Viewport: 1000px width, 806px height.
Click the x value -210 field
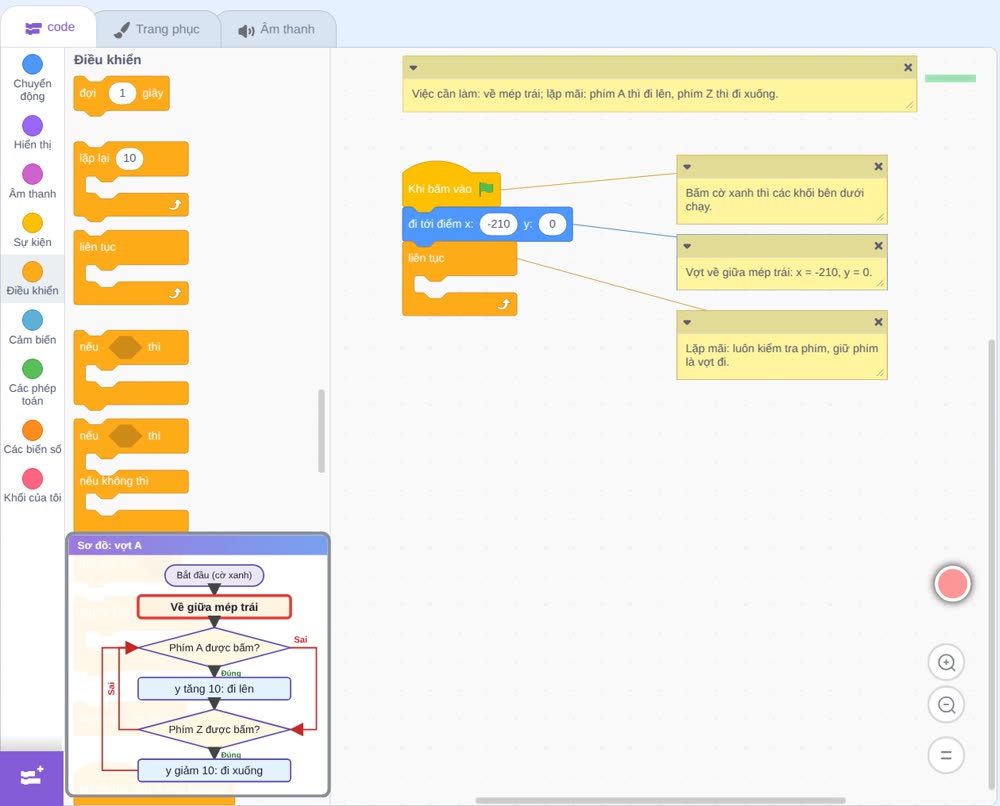498,224
